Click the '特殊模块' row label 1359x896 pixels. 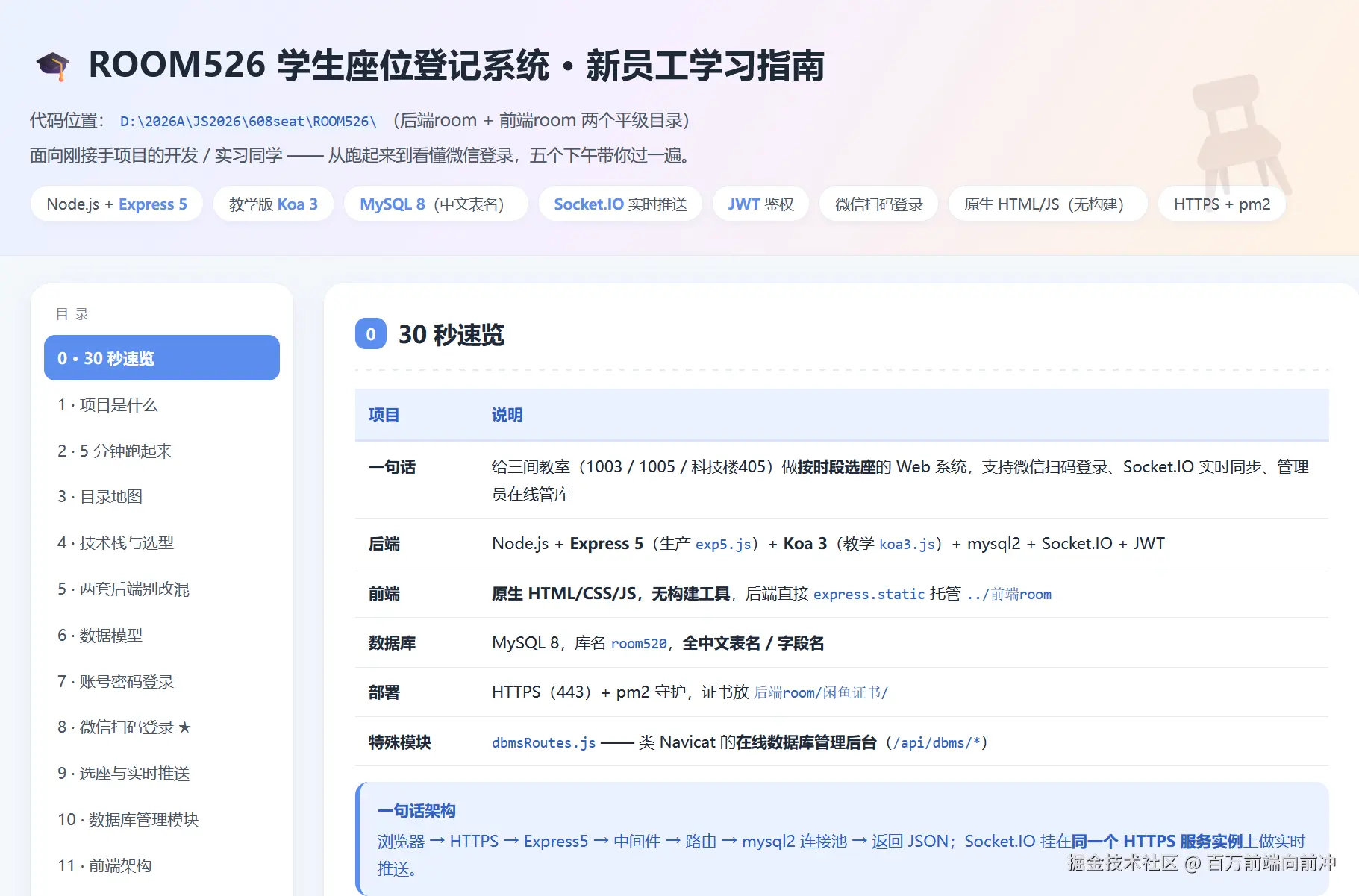pyautogui.click(x=399, y=742)
